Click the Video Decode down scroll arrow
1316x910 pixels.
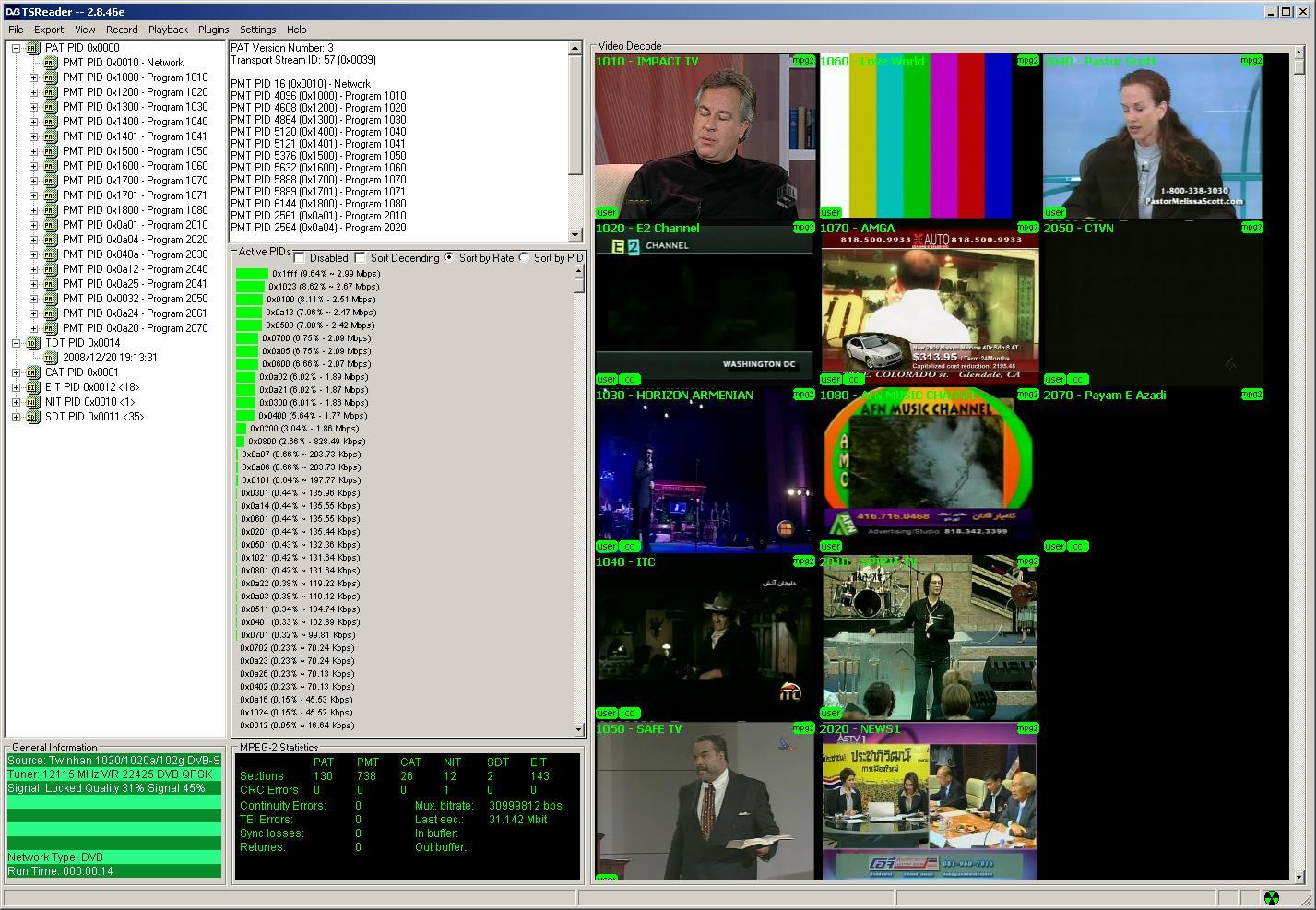pyautogui.click(x=1299, y=877)
